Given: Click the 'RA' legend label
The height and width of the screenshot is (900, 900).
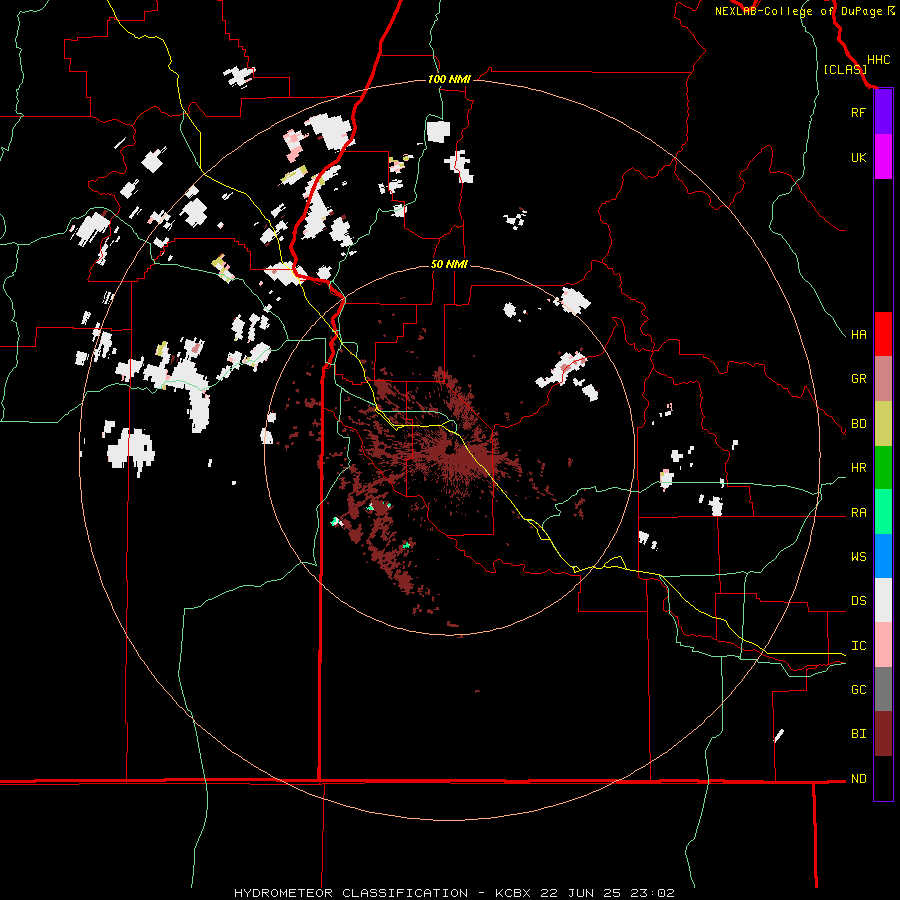Looking at the screenshot, I should 858,513.
